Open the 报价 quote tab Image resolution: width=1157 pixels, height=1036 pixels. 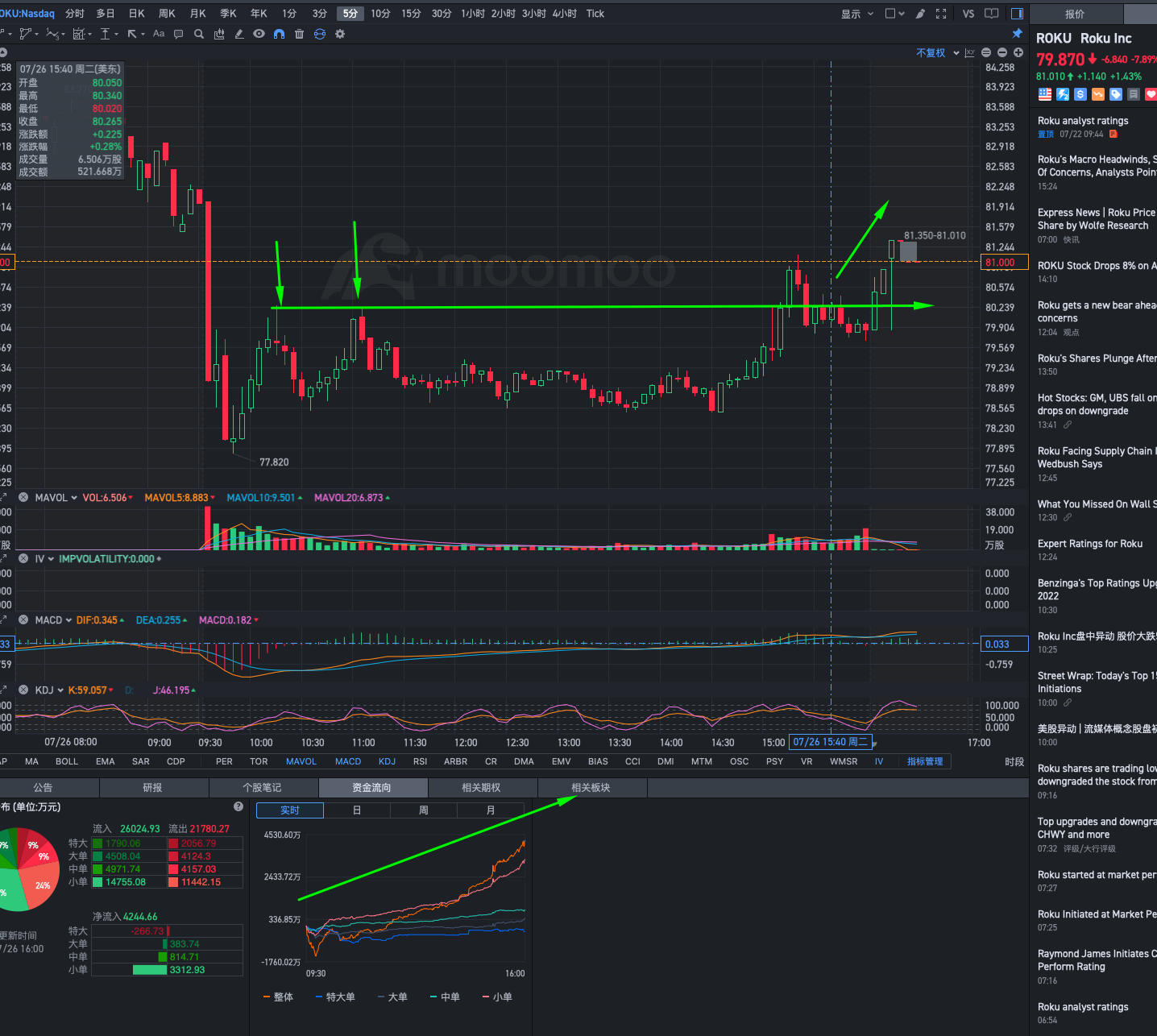pyautogui.click(x=1075, y=14)
